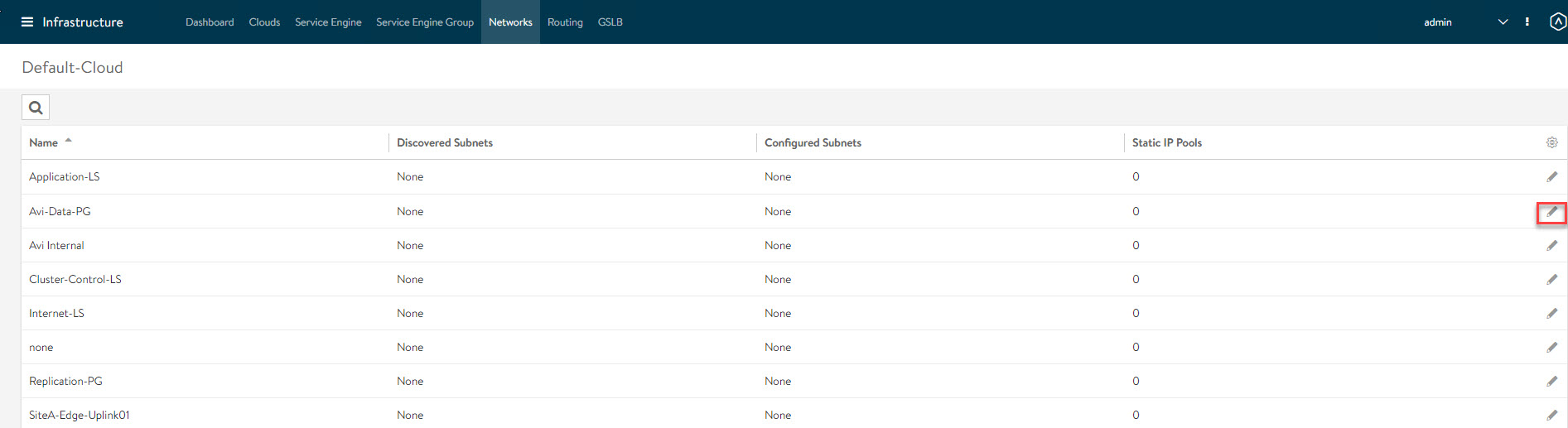The image size is (1568, 428).
Task: Open the vertical dots options menu
Action: pyautogui.click(x=1527, y=22)
